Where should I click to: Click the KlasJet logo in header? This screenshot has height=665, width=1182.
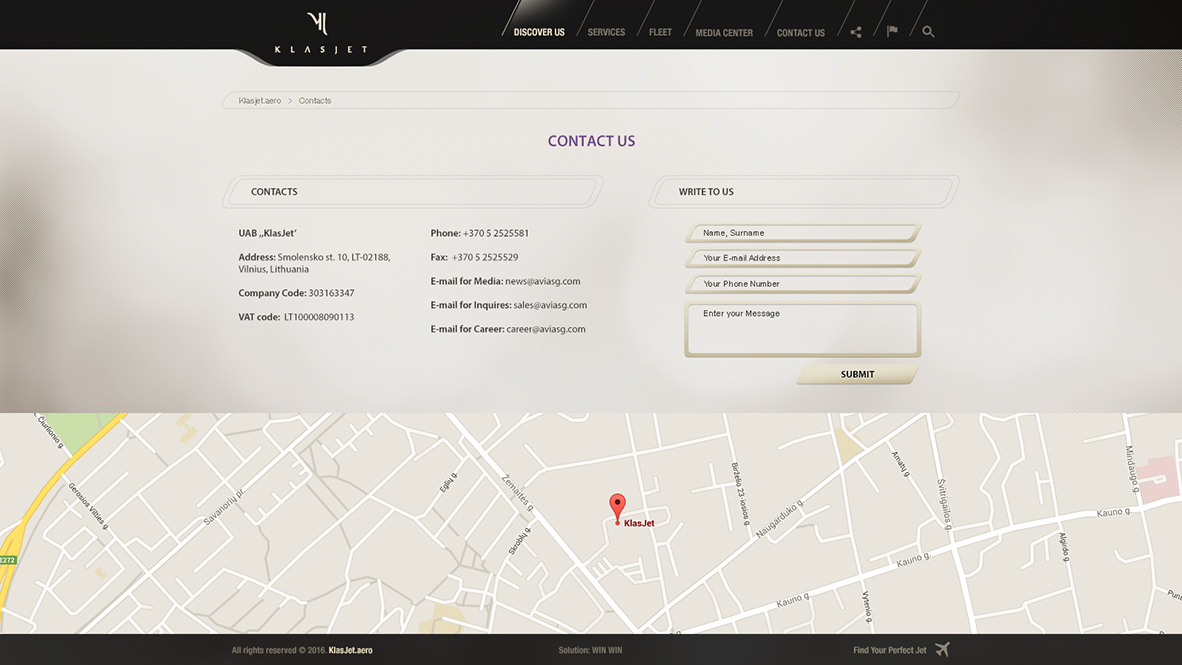[x=321, y=33]
